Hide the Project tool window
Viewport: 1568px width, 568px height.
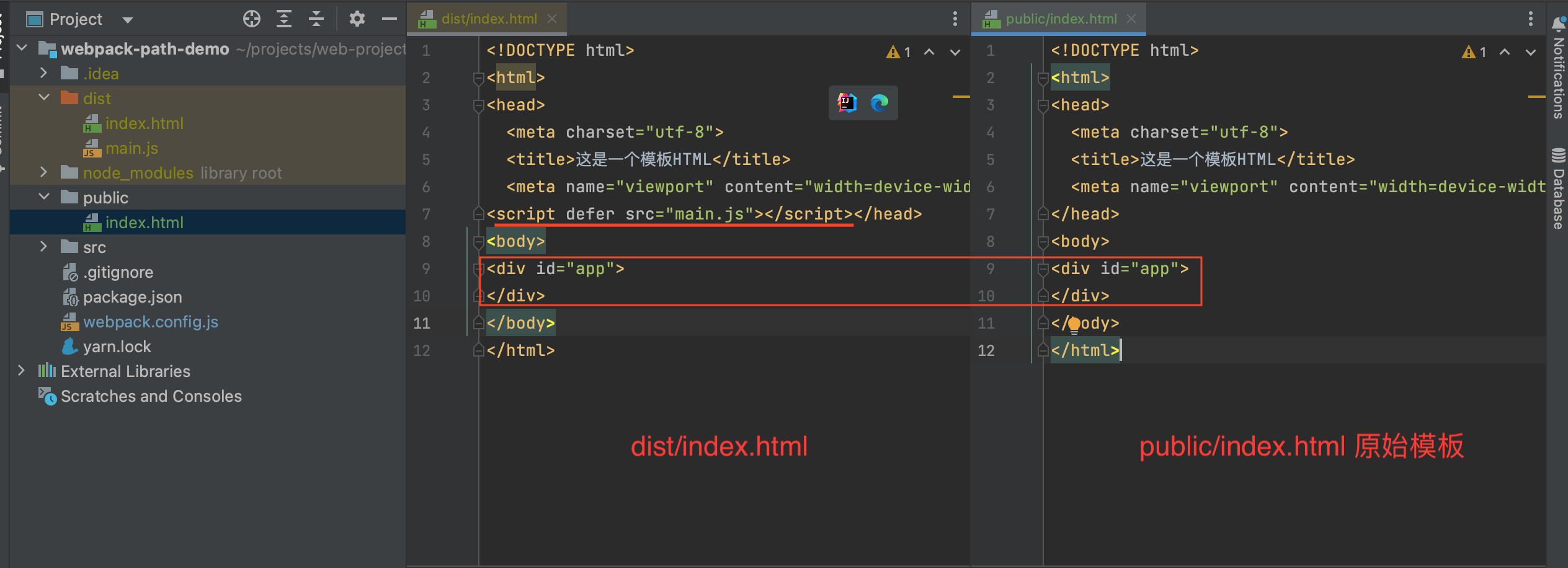[390, 19]
